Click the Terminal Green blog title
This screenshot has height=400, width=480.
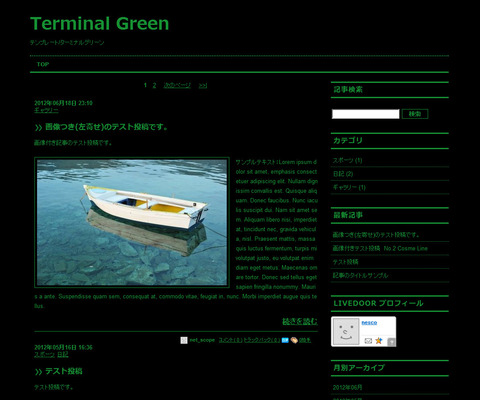coord(100,24)
